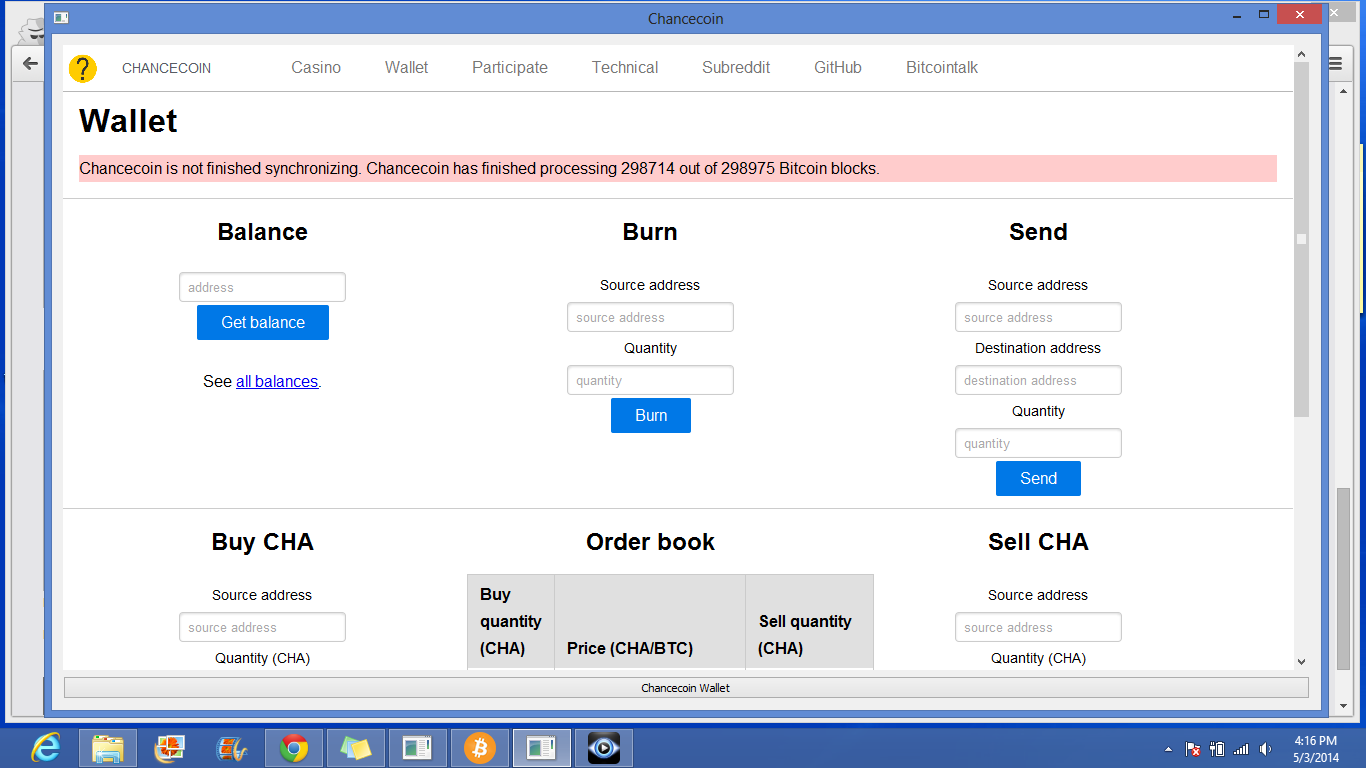Click the red not finished synchronizing message

(x=678, y=168)
